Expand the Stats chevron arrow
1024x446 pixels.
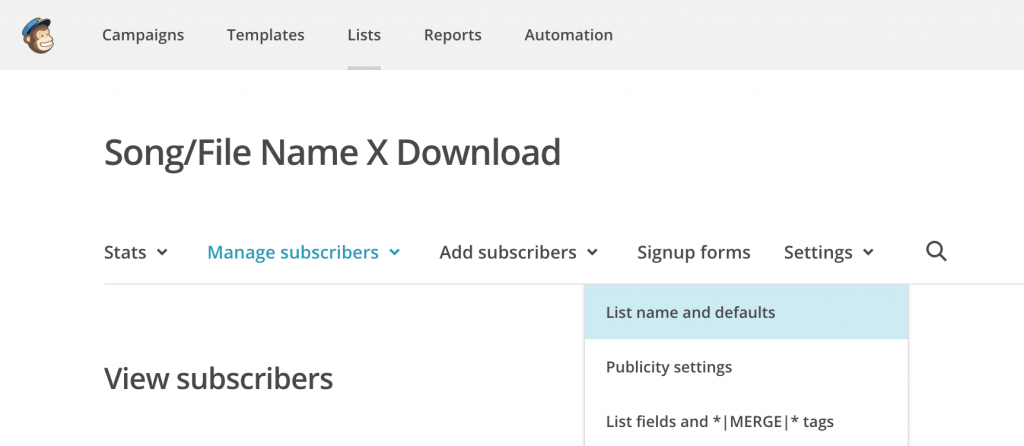(163, 253)
